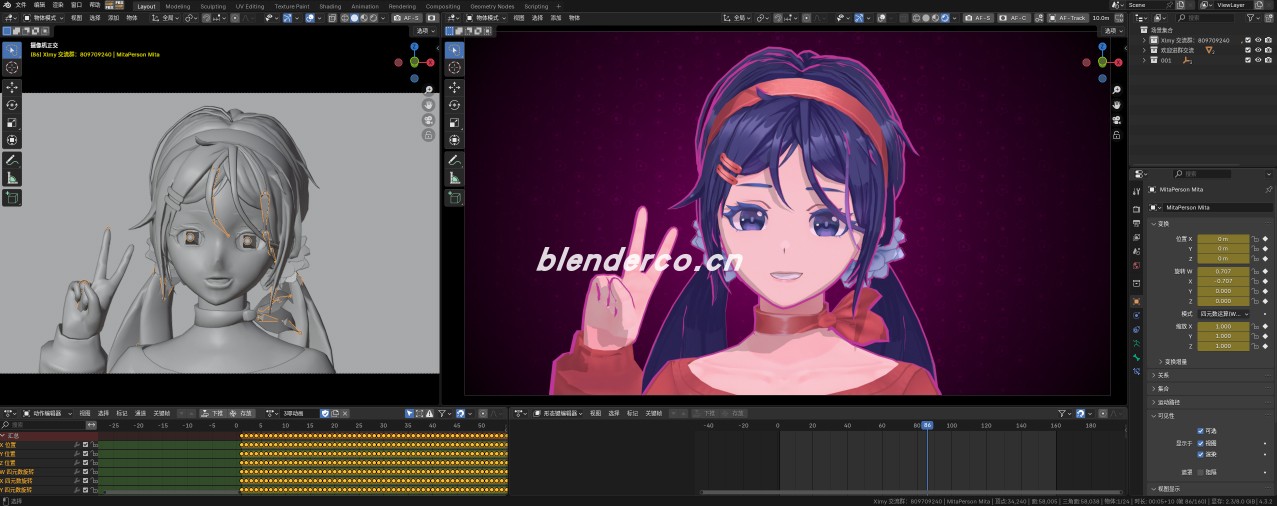Click the frame 86 playhead marker
Viewport: 1277px width, 506px height.
pos(927,425)
